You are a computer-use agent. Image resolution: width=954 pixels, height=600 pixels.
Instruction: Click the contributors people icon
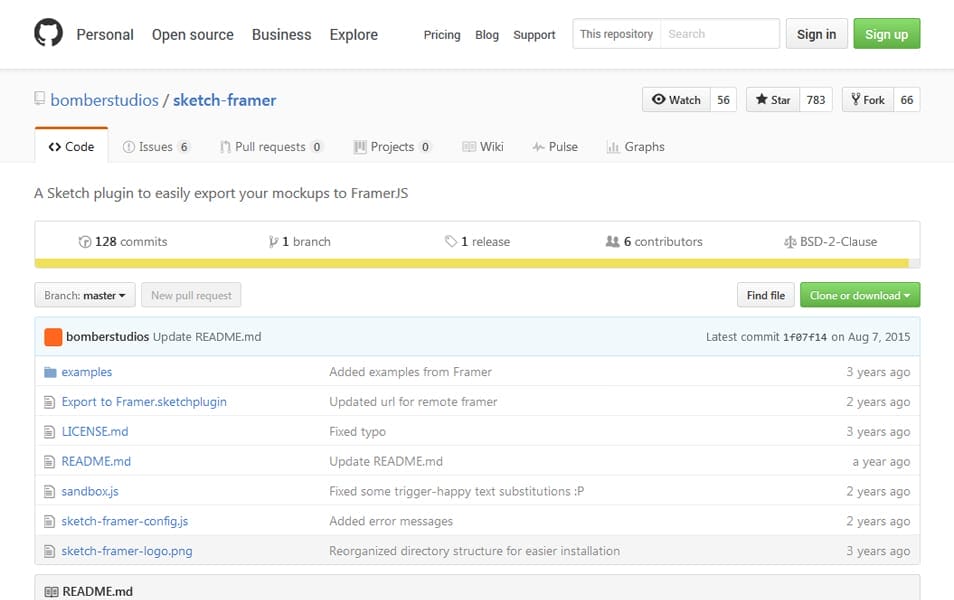point(612,242)
